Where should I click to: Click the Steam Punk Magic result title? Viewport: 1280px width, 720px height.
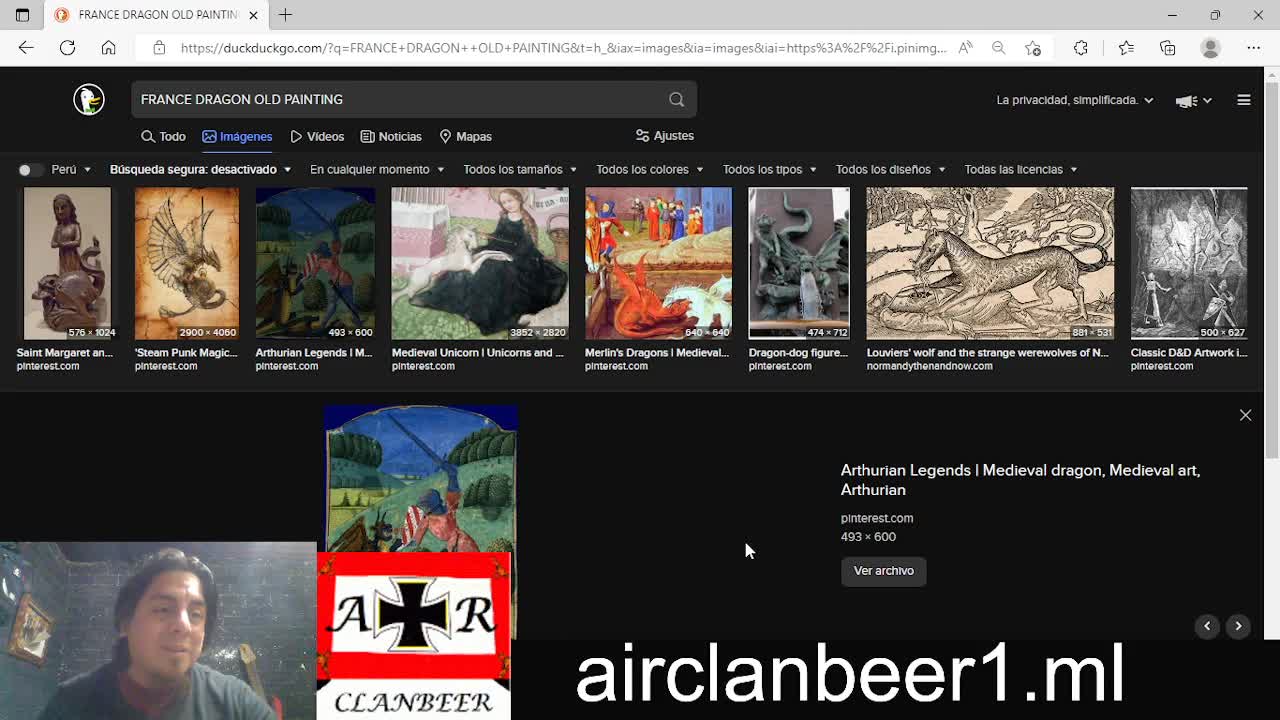click(x=186, y=353)
